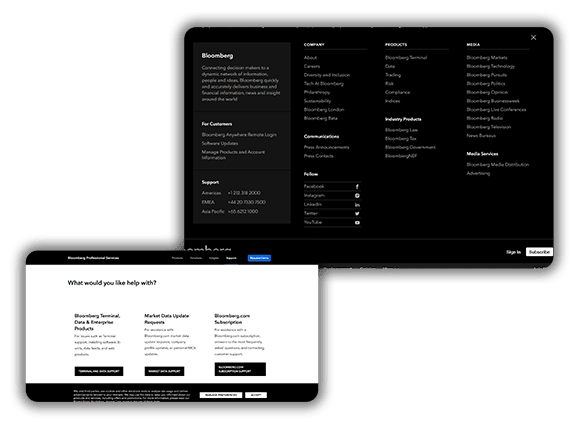The width and height of the screenshot is (573, 429).
Task: Open Manage Products and Account Information
Action: 233,155
